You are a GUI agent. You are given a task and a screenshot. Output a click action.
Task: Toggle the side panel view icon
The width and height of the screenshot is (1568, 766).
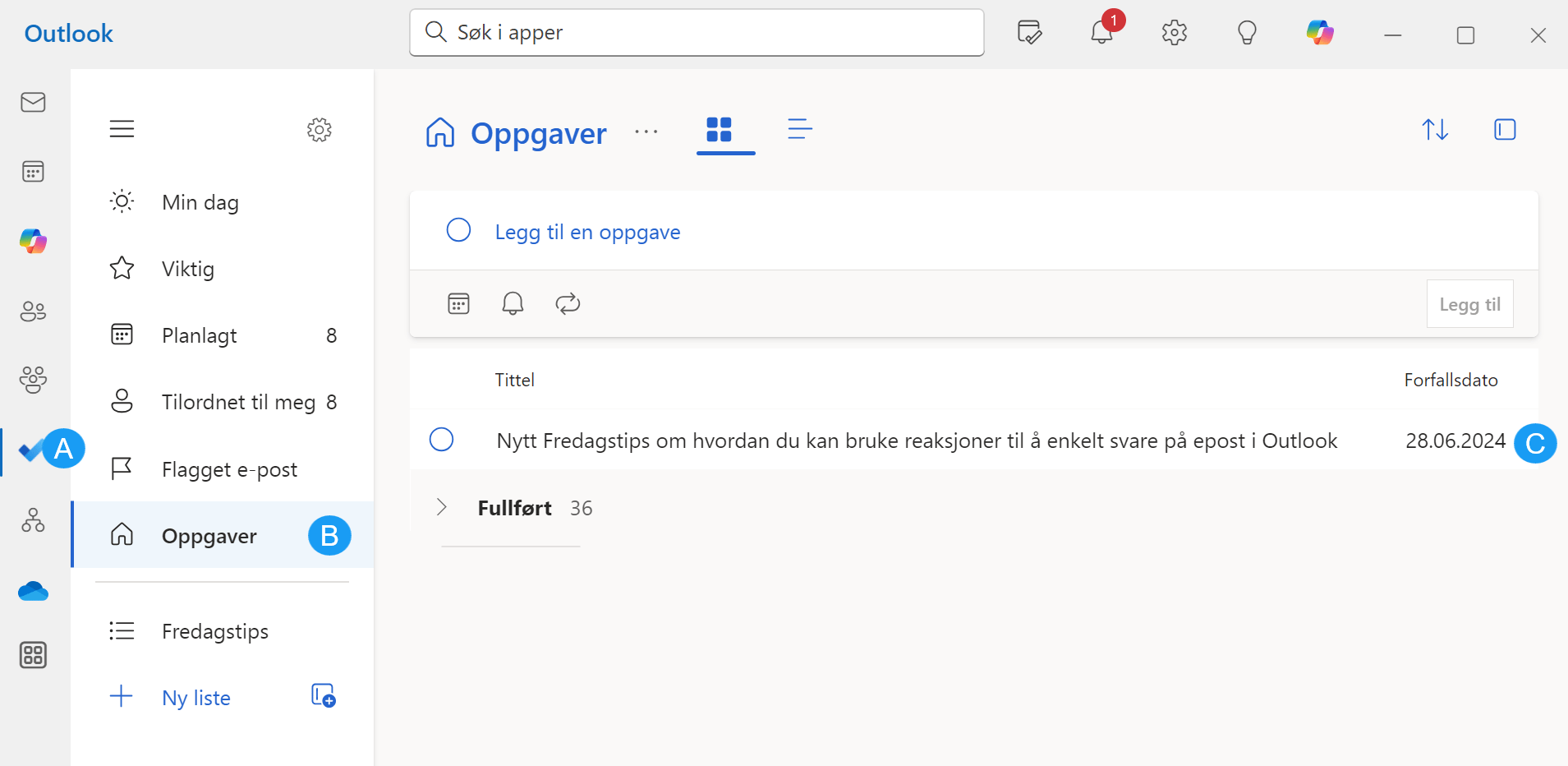point(1505,130)
